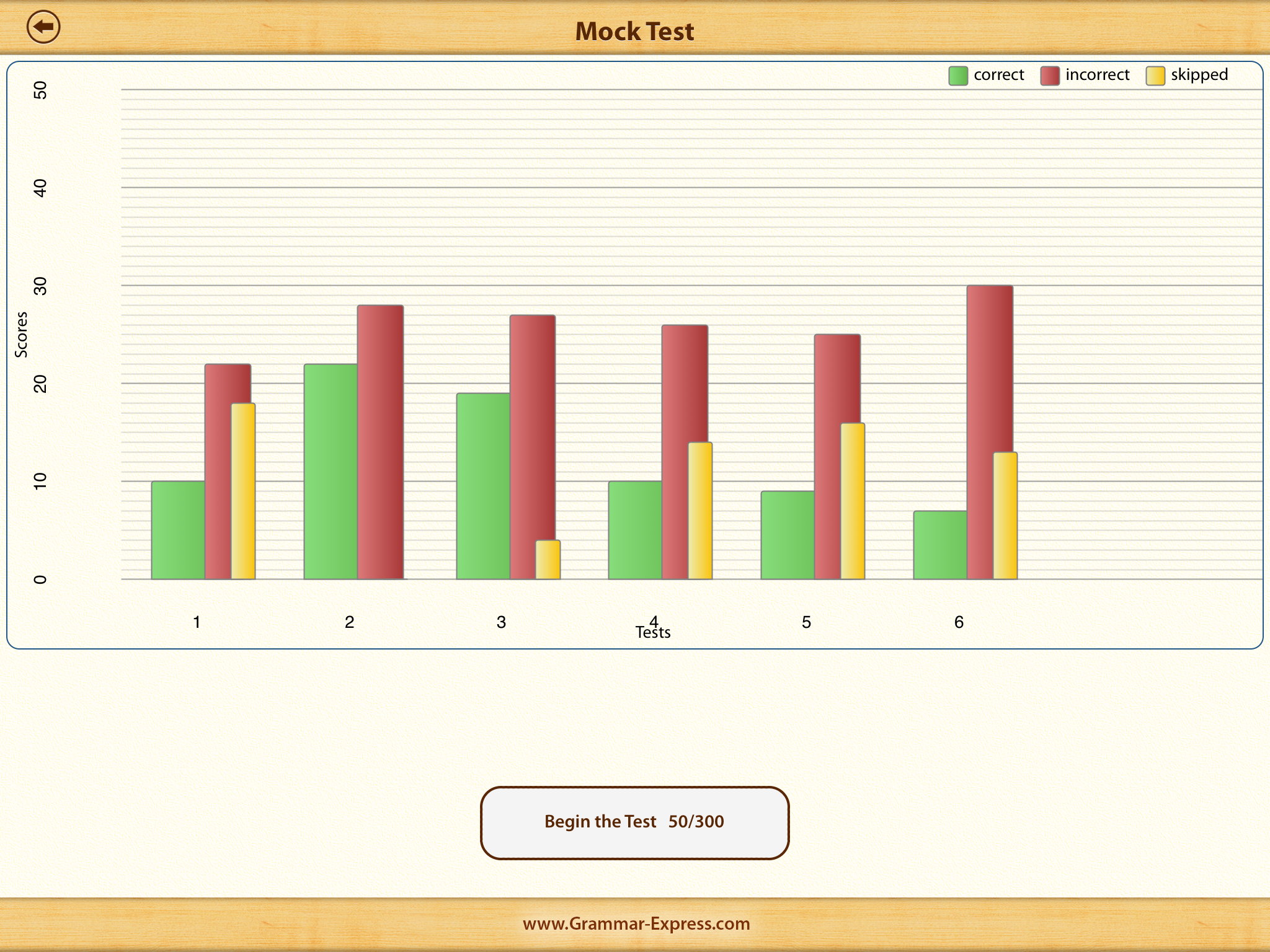Screen dimensions: 1270x952
Task: Tap test 2 red incorrect bar
Action: (x=380, y=441)
